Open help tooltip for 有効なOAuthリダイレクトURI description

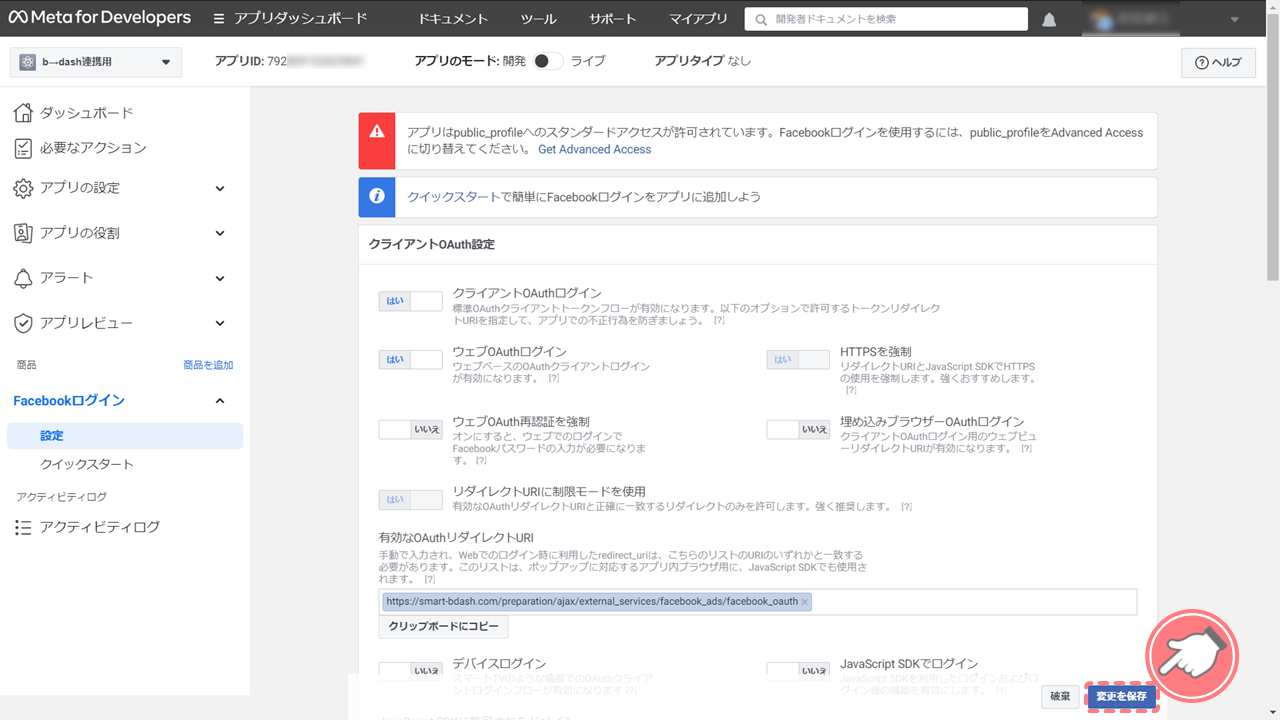[x=430, y=579]
